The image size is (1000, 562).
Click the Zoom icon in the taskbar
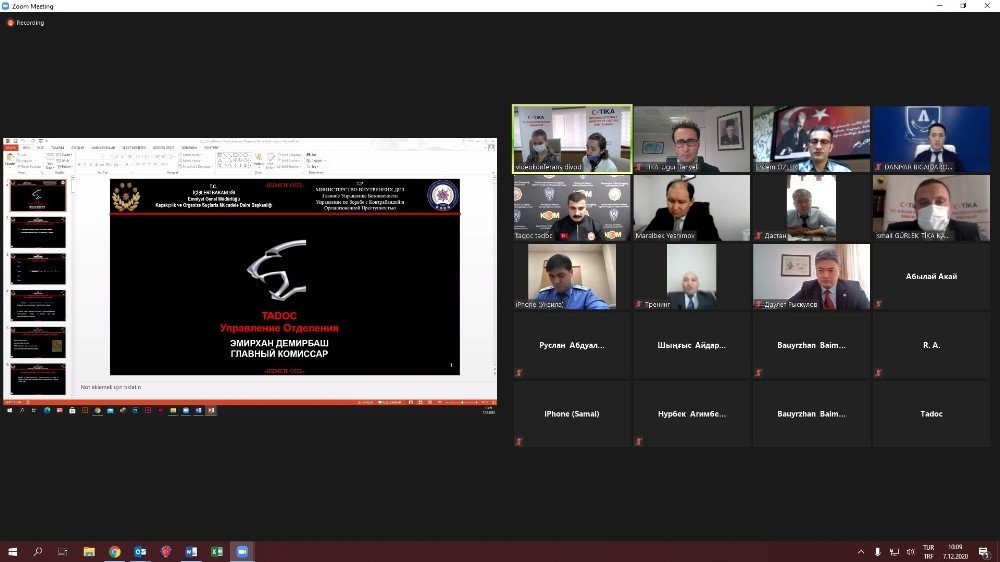click(241, 551)
